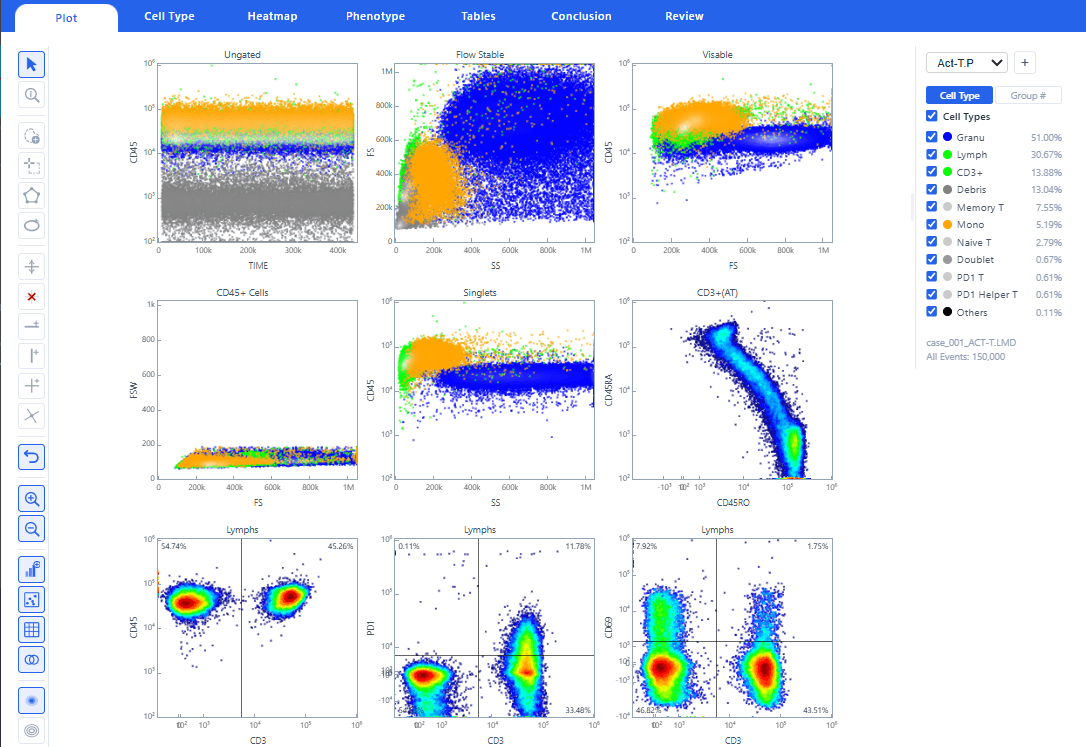Screen dimensions: 1086x747
Task: Open the Heatmap tab
Action: (x=272, y=16)
